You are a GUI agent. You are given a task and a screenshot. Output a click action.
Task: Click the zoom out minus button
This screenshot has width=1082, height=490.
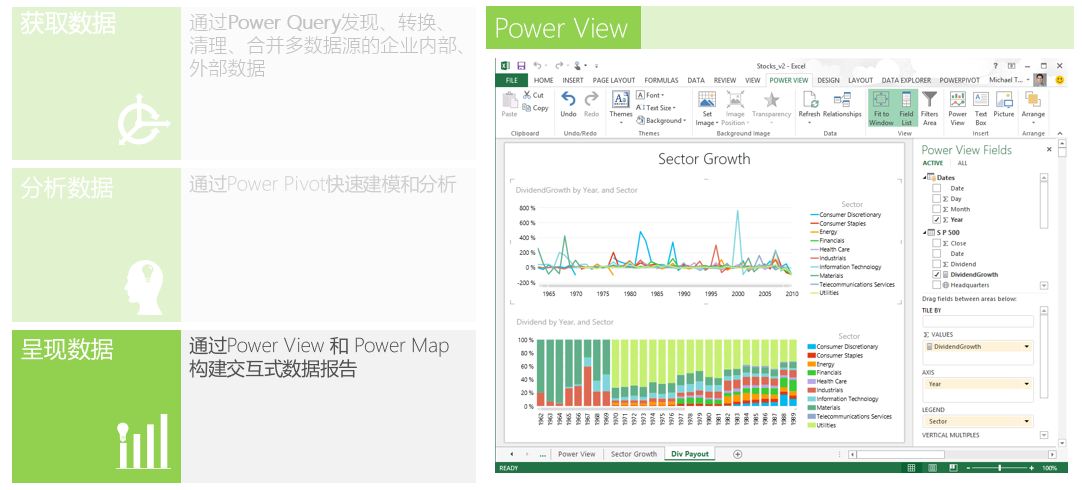970,468
